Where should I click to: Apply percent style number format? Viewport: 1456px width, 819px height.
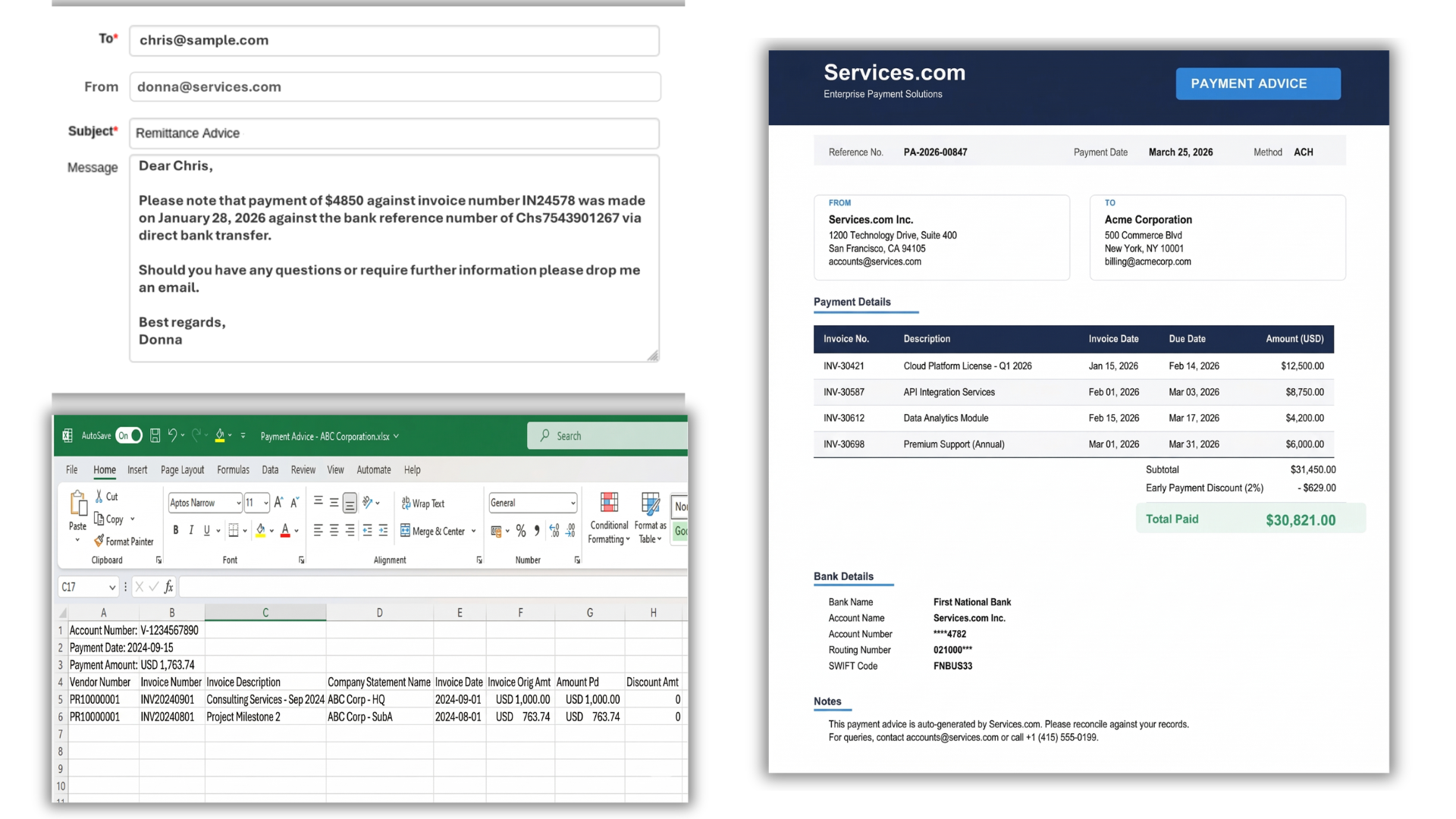coord(521,531)
